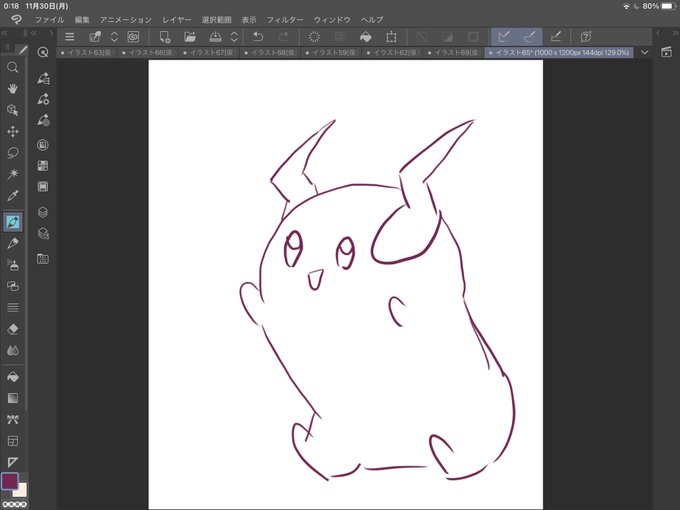Select the highlighted Pen tool

click(13, 222)
